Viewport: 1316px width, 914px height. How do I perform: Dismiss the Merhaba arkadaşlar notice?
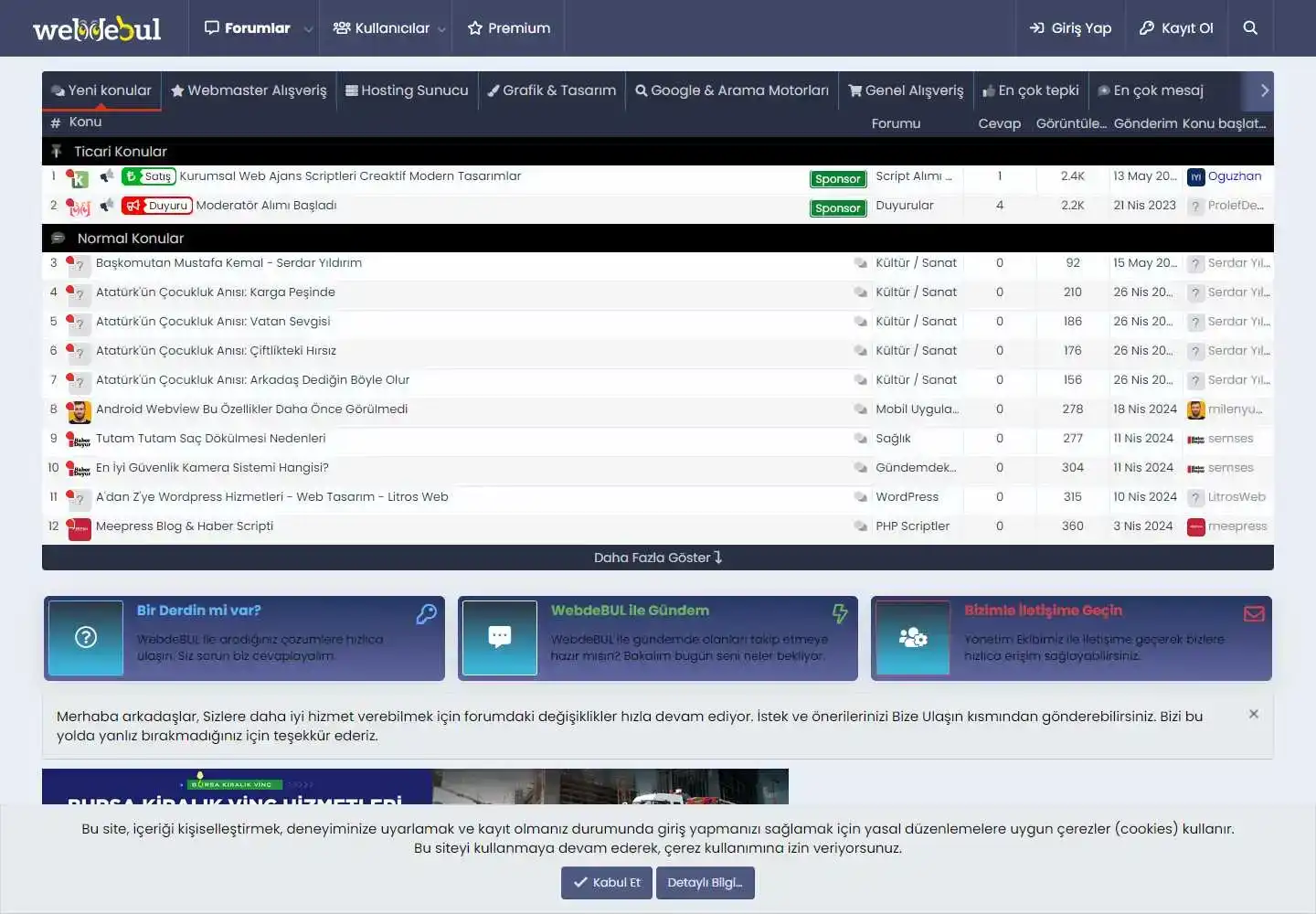(1254, 714)
